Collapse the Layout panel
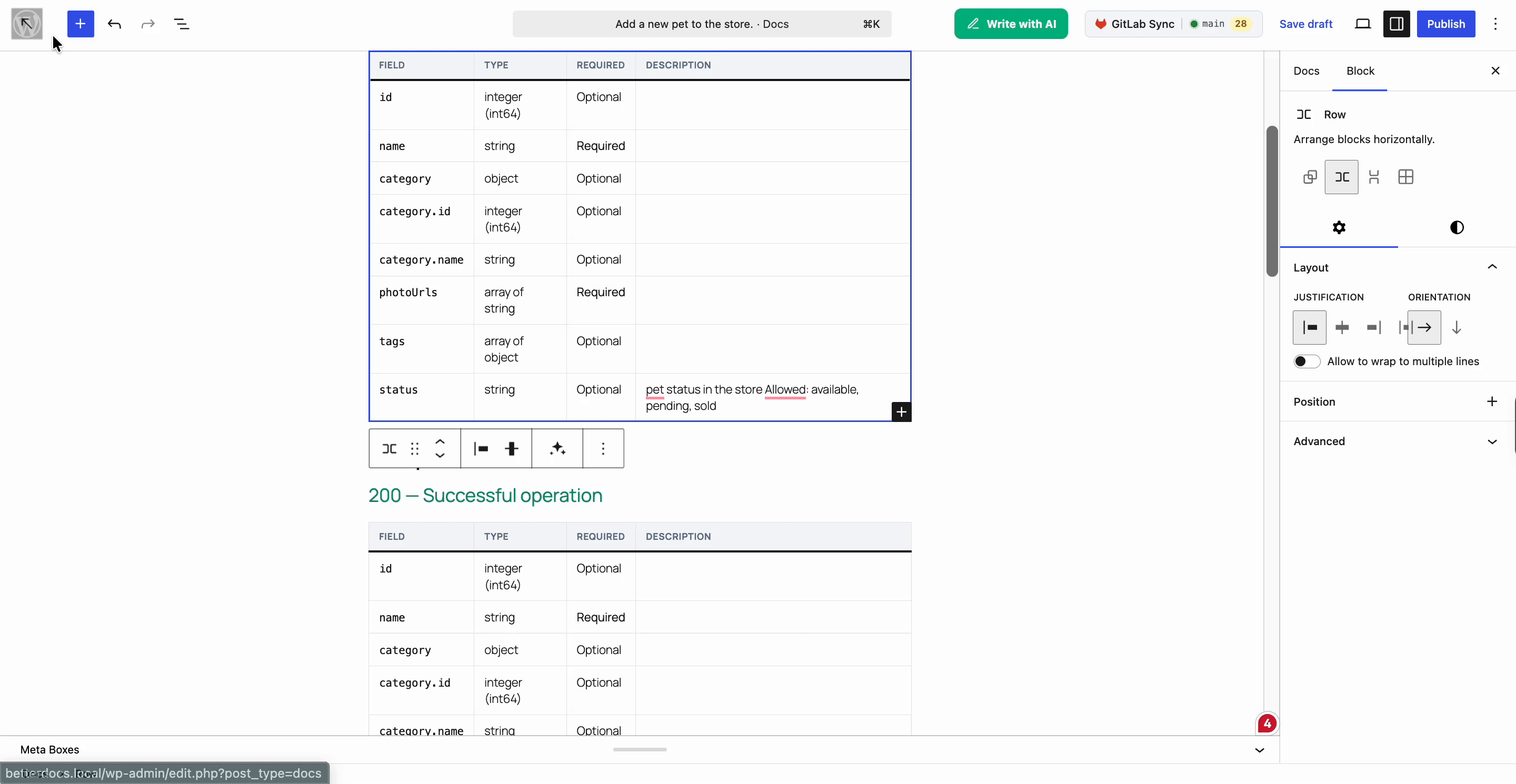Image resolution: width=1516 pixels, height=784 pixels. (1492, 267)
